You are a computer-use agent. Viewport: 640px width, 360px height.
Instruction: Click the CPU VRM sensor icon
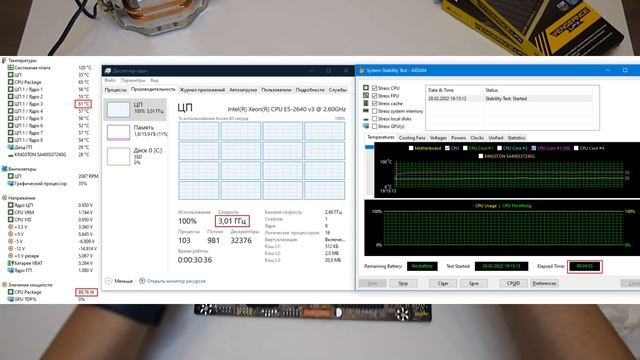pos(11,212)
